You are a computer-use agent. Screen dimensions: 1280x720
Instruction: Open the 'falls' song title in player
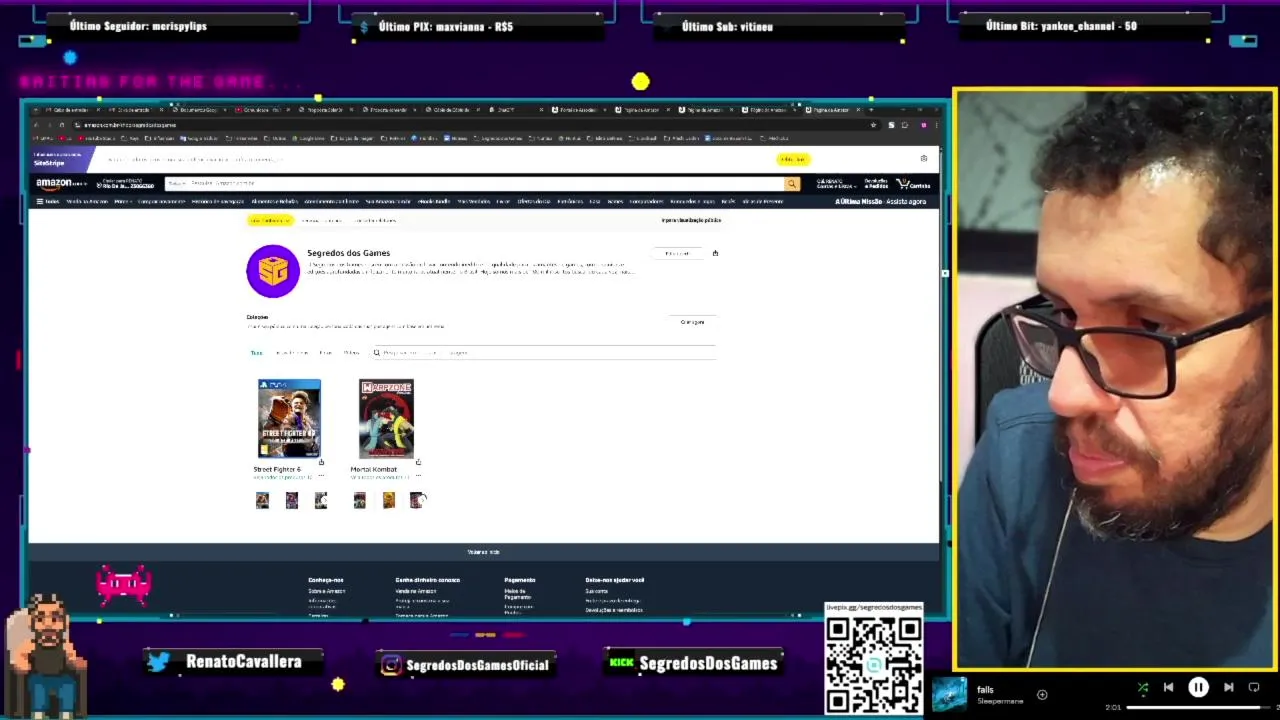pyautogui.click(x=985, y=690)
